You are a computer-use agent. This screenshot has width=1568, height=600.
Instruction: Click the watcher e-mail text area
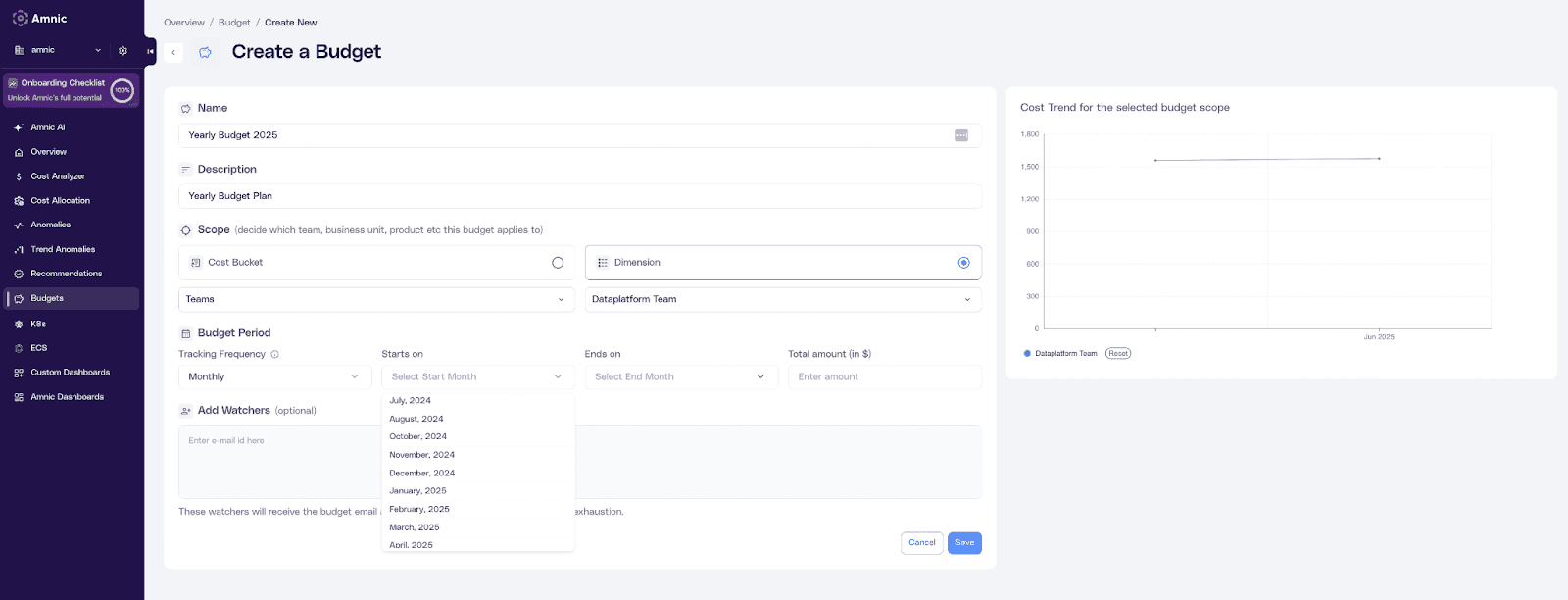[580, 462]
